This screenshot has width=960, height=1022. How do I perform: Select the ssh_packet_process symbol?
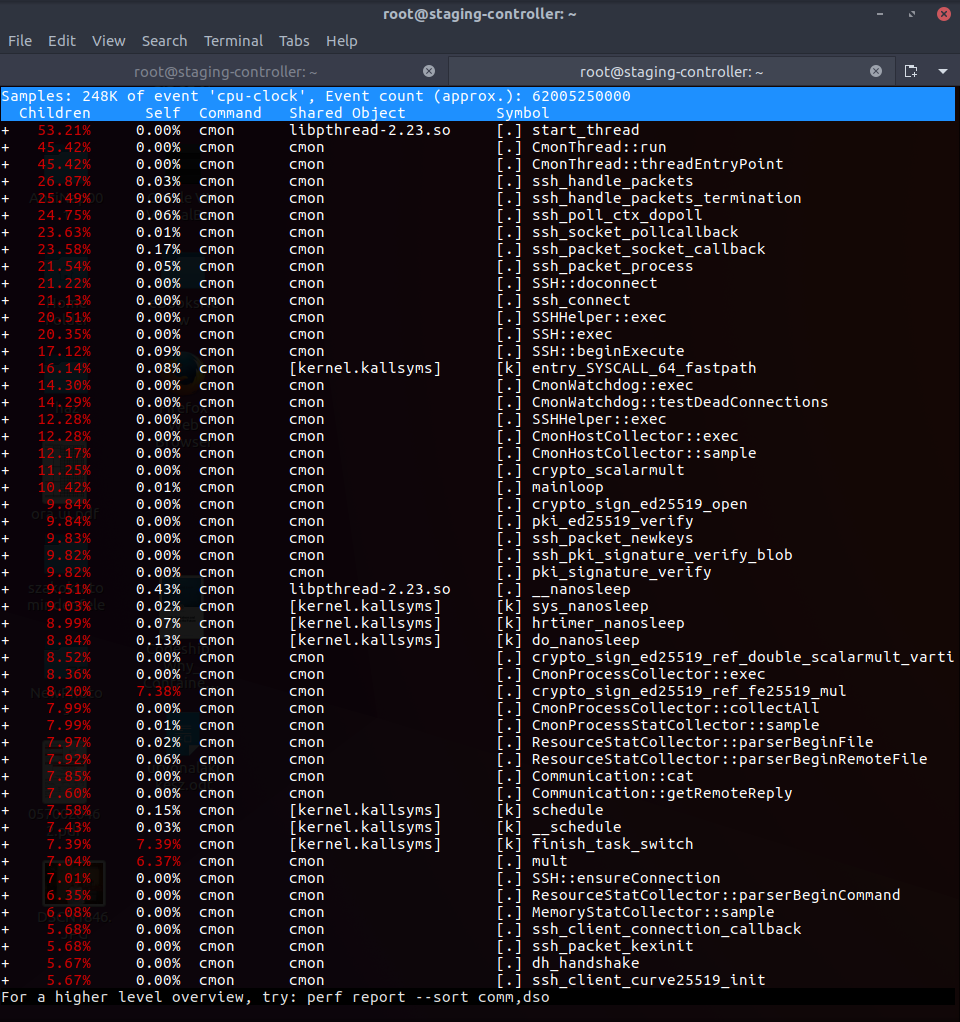tap(613, 266)
